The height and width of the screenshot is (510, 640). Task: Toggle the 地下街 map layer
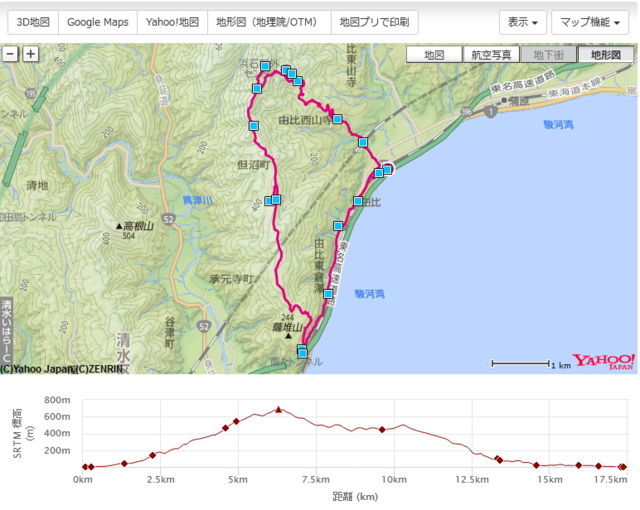point(548,55)
